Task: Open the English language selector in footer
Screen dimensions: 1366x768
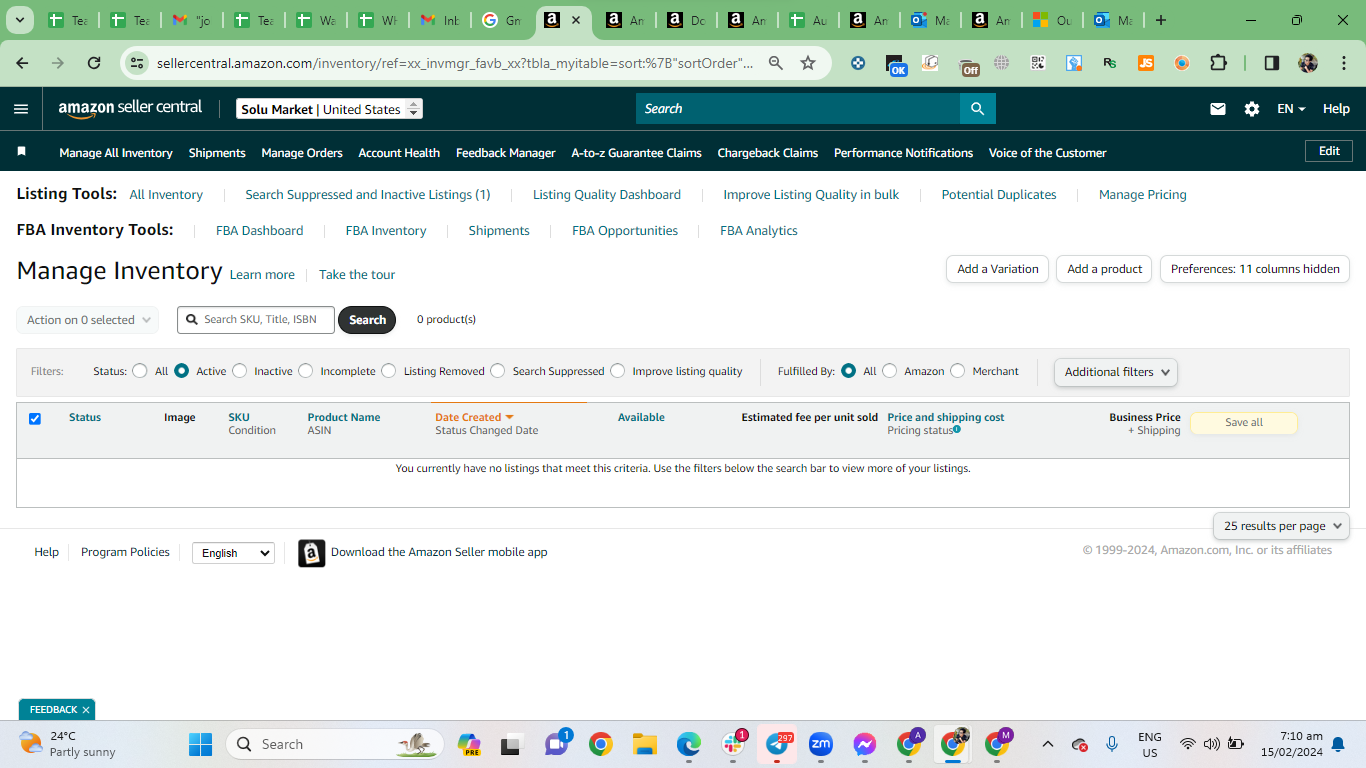Action: (233, 553)
